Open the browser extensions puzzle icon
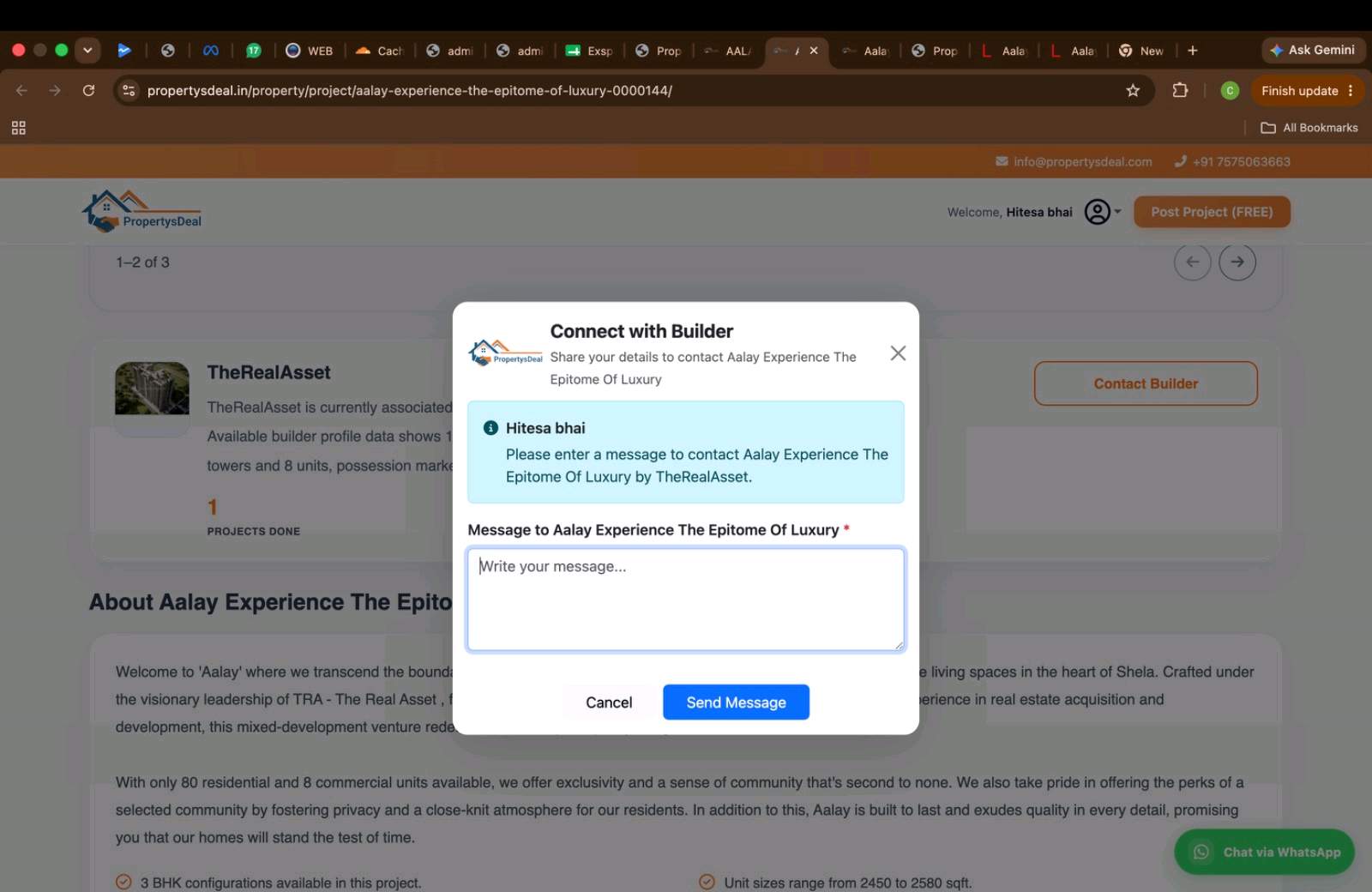The width and height of the screenshot is (1372, 892). 1180,91
